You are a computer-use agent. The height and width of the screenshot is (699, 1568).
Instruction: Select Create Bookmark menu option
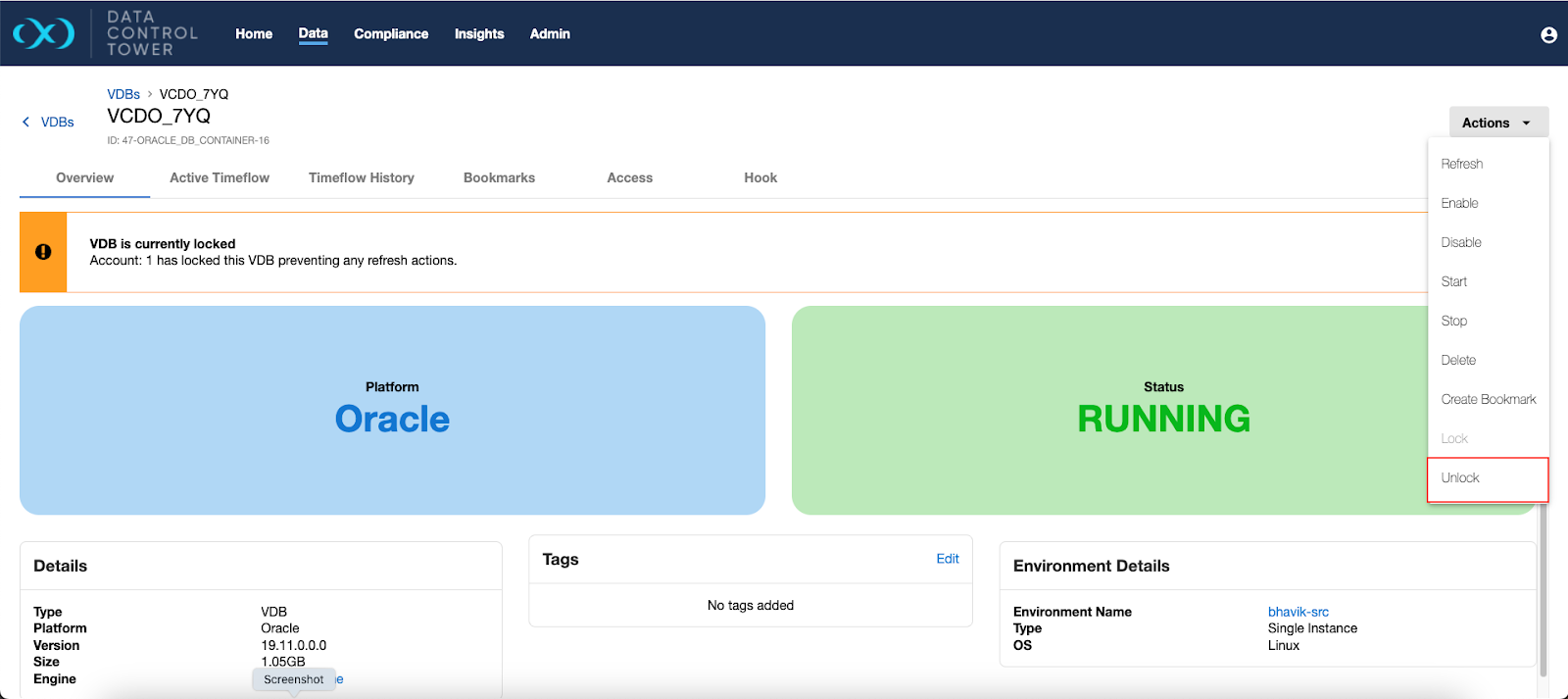(1488, 399)
